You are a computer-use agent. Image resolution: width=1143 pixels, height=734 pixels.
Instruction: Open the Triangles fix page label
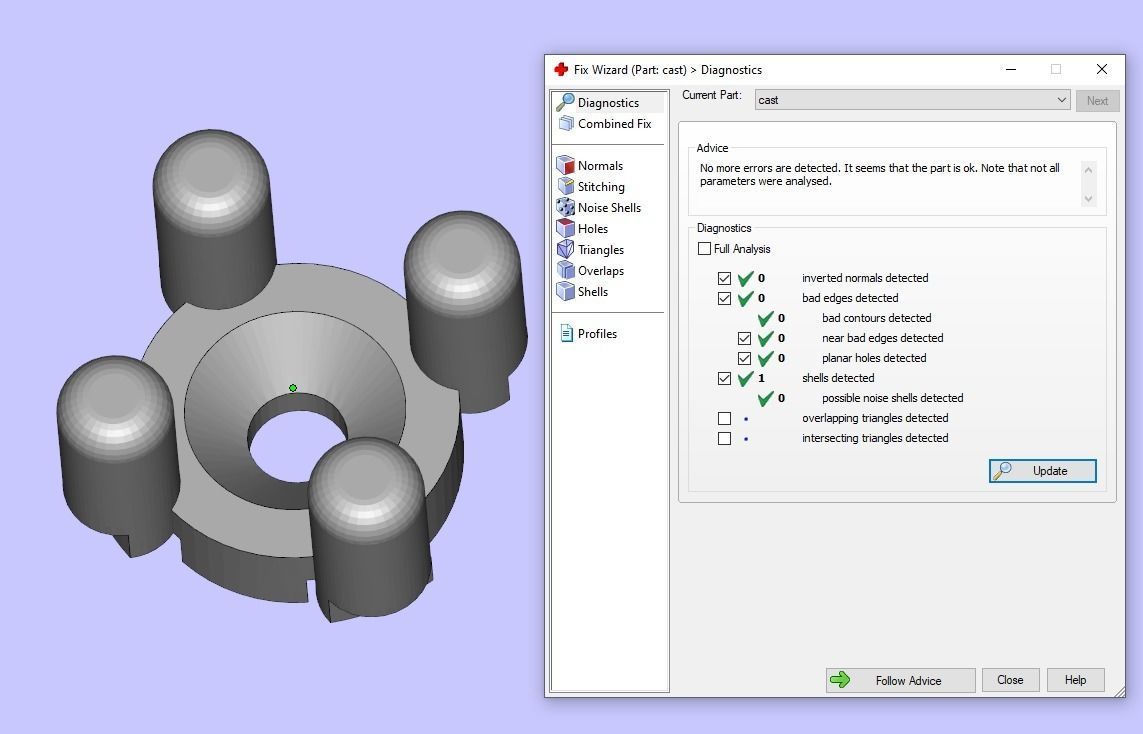(601, 250)
